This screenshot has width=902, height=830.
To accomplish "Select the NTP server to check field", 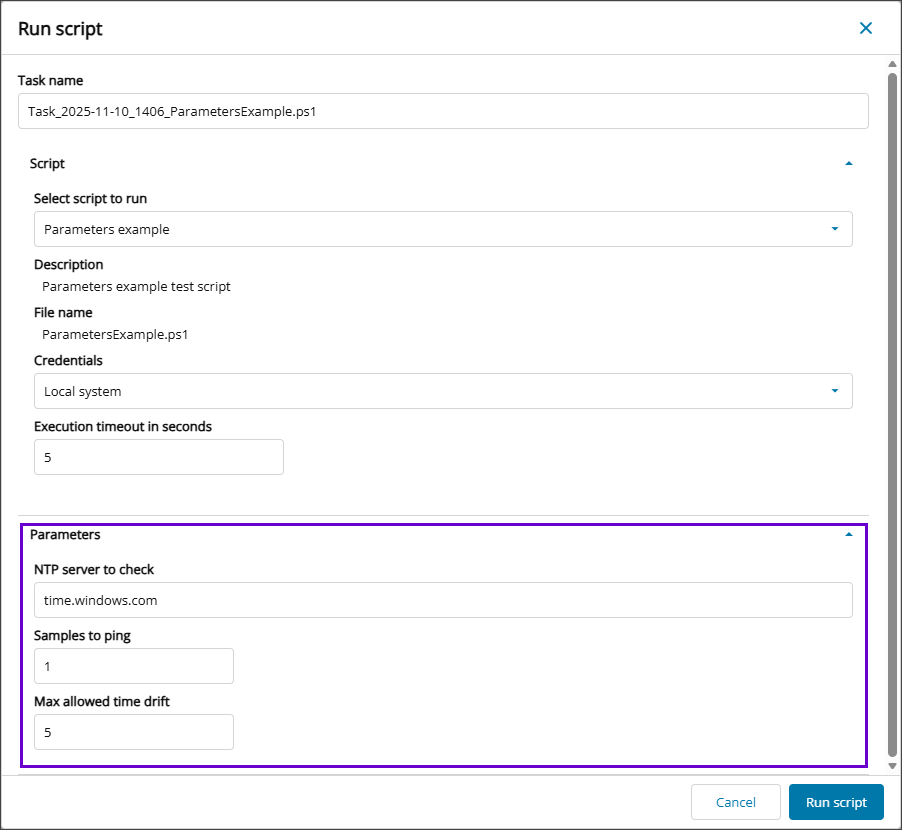I will click(x=443, y=600).
